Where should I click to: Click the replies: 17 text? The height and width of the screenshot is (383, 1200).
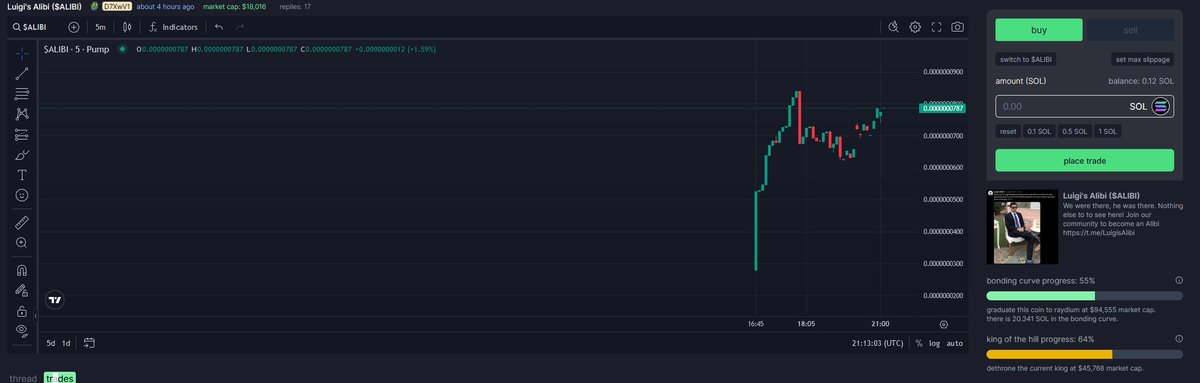click(294, 6)
